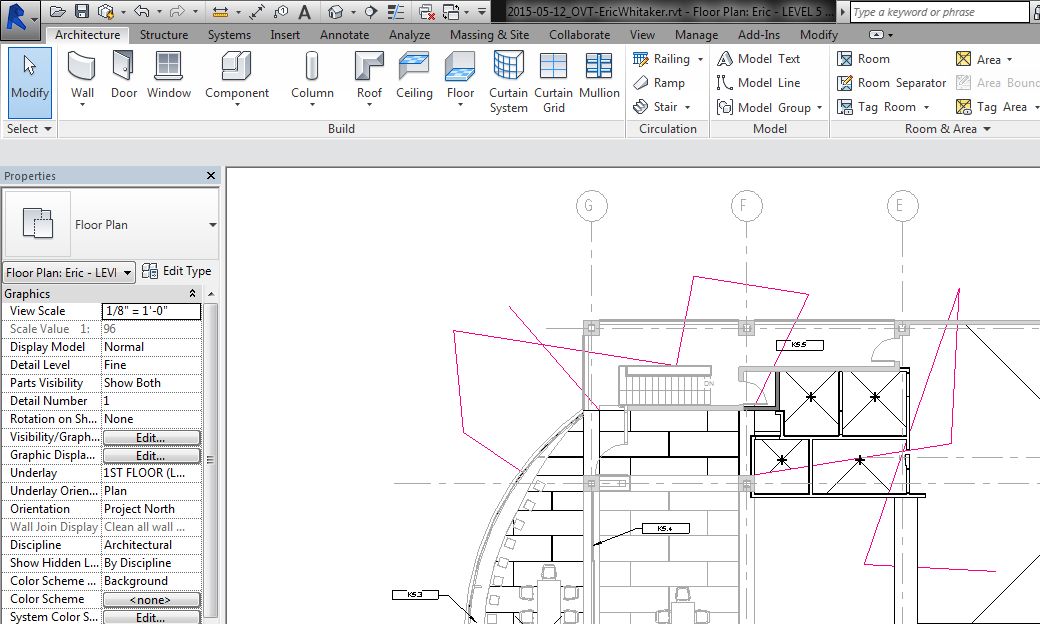Screen dimensions: 1040x624
Task: Click the Stair tool
Action: click(655, 107)
